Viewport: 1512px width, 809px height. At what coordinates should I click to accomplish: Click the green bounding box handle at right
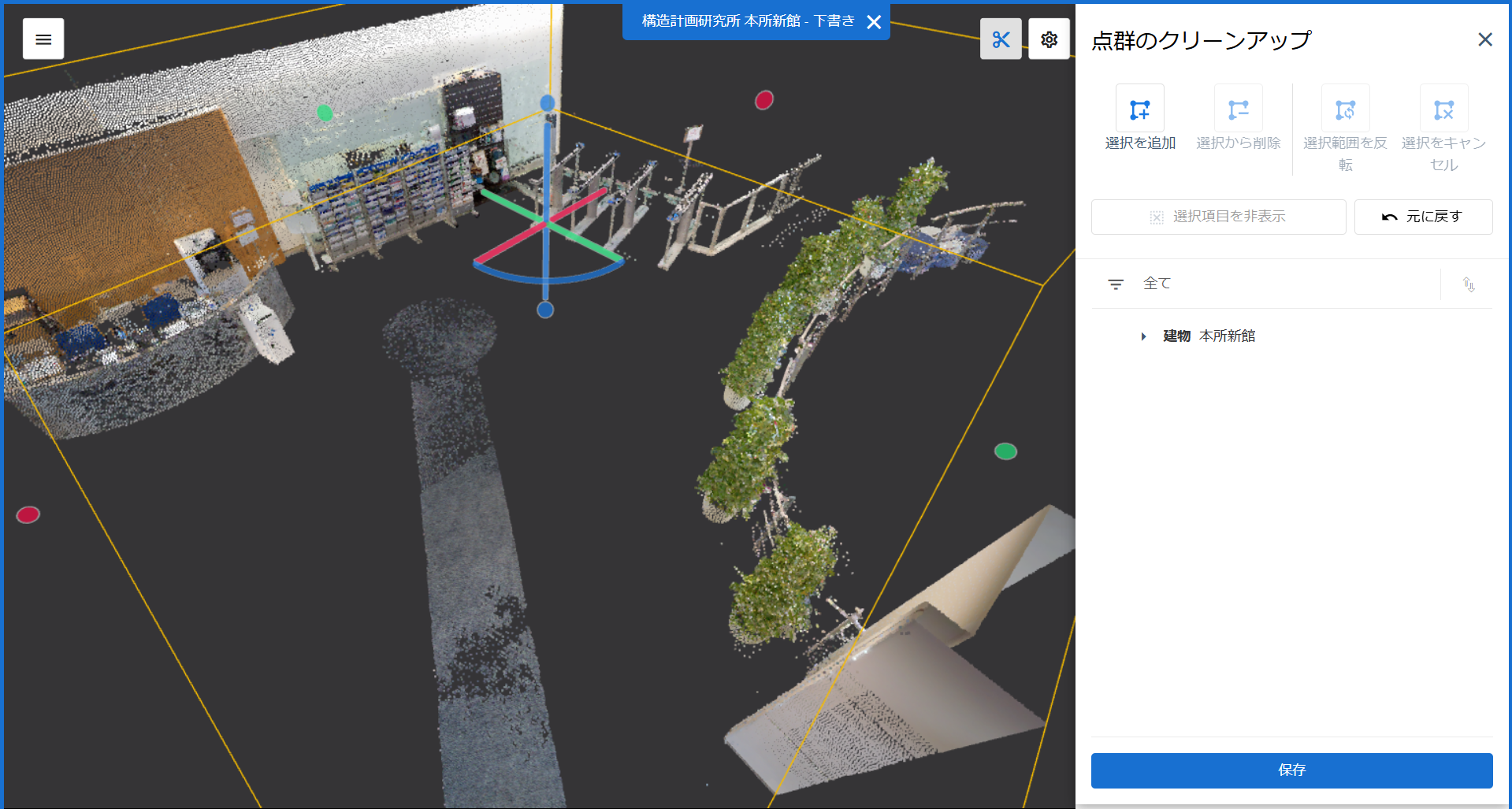pyautogui.click(x=1005, y=451)
